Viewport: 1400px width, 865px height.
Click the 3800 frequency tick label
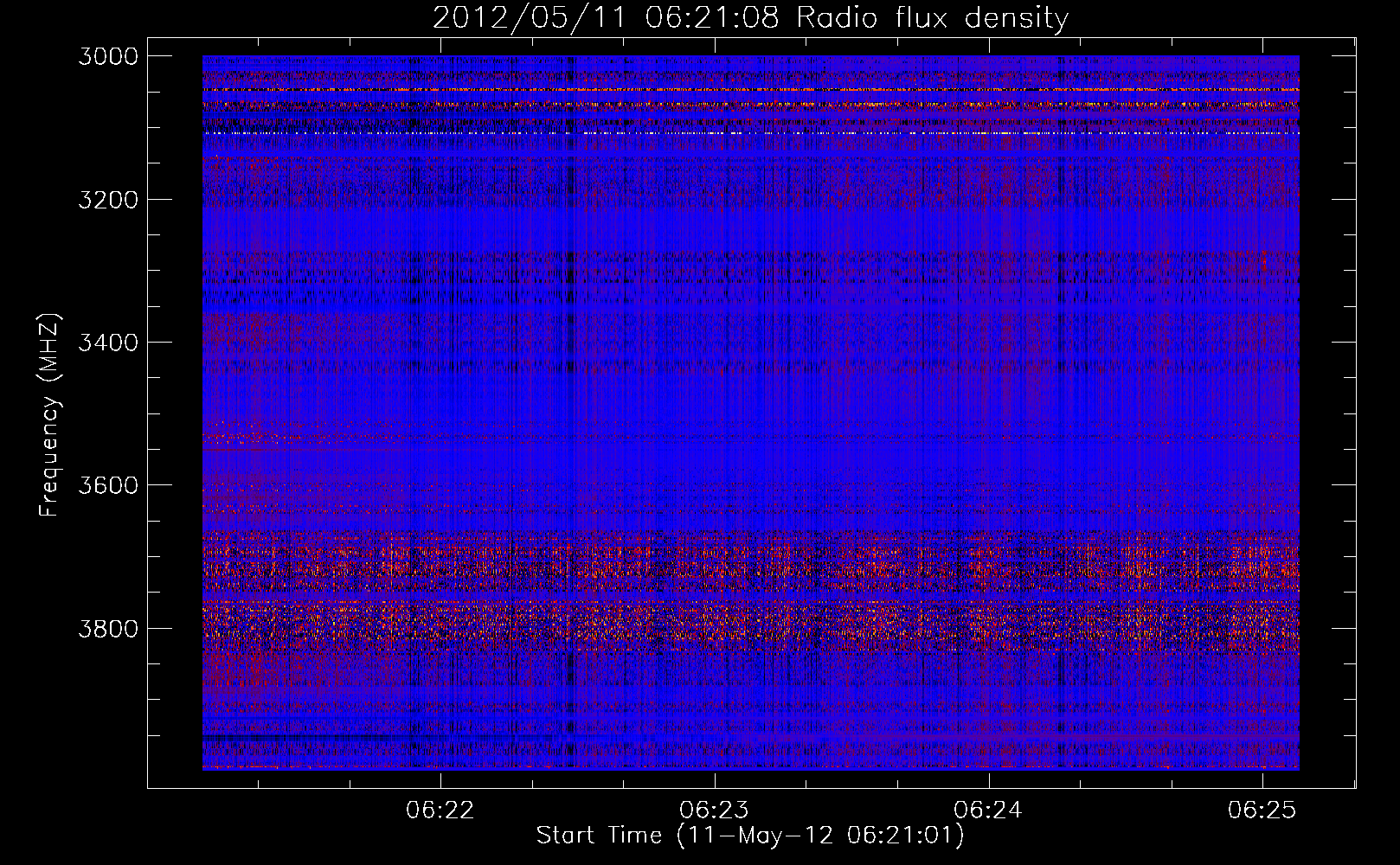pyautogui.click(x=108, y=628)
